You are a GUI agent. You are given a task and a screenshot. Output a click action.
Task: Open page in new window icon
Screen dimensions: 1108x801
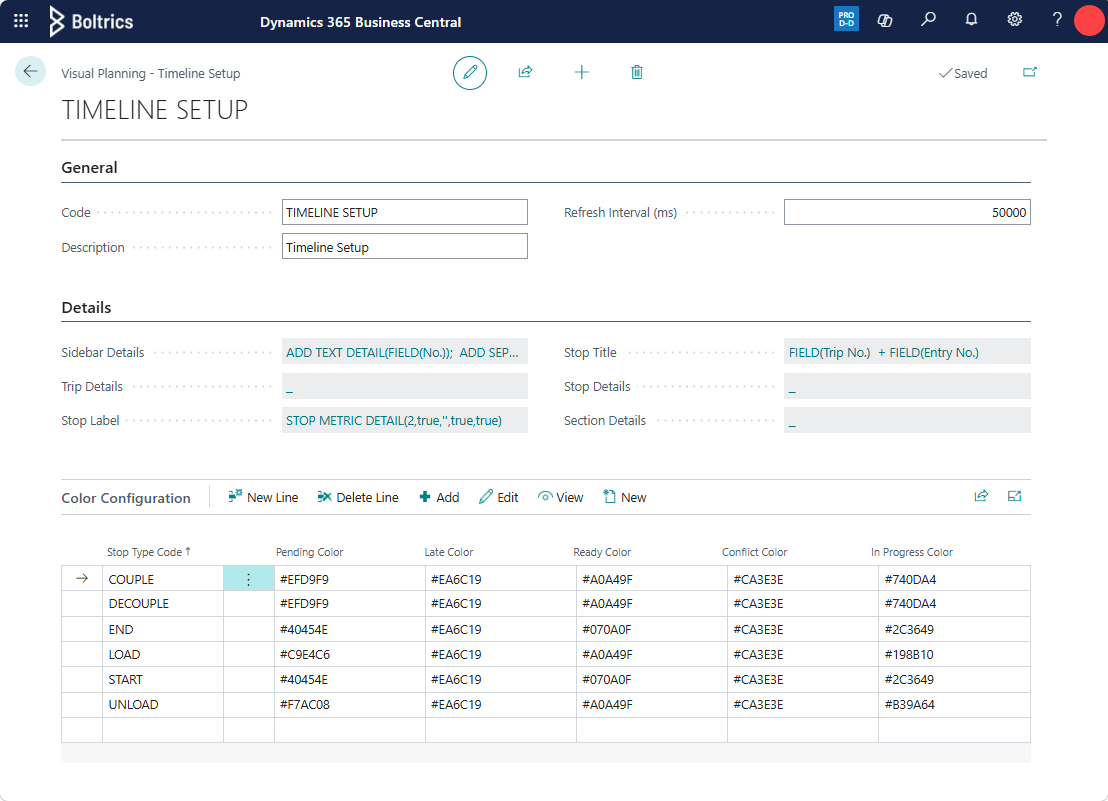coord(1030,72)
